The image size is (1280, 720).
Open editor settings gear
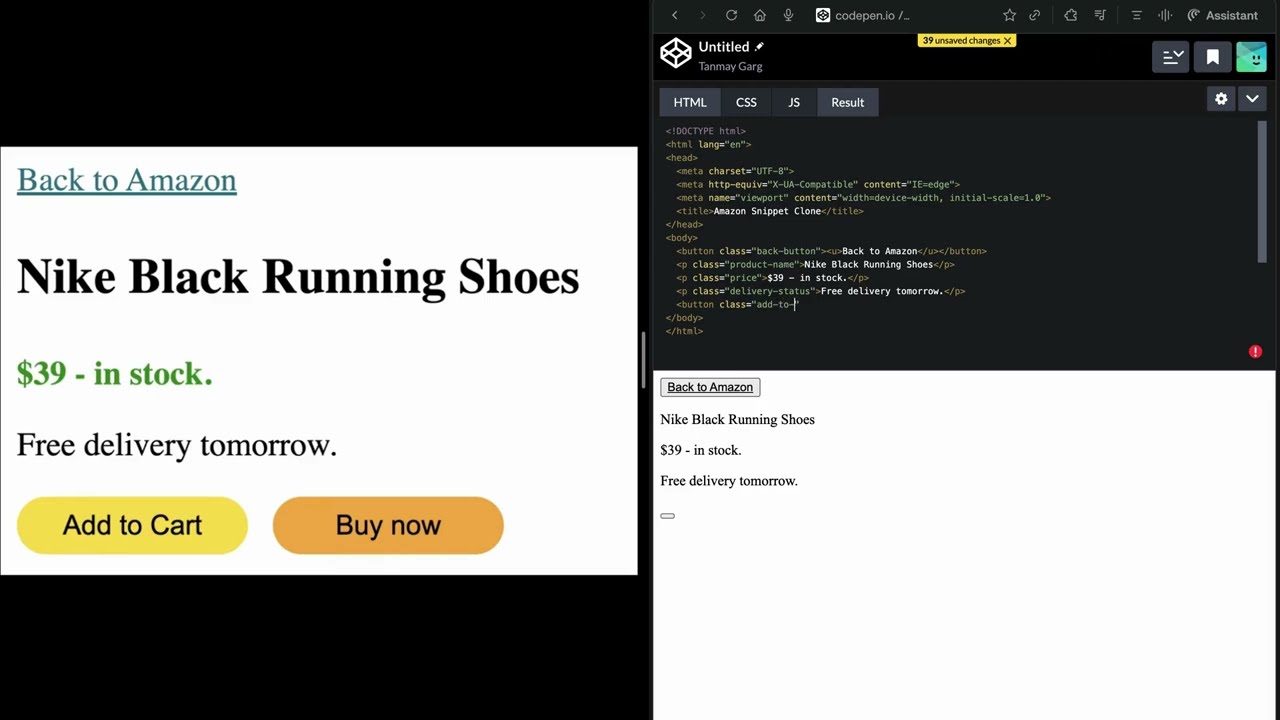(1221, 98)
